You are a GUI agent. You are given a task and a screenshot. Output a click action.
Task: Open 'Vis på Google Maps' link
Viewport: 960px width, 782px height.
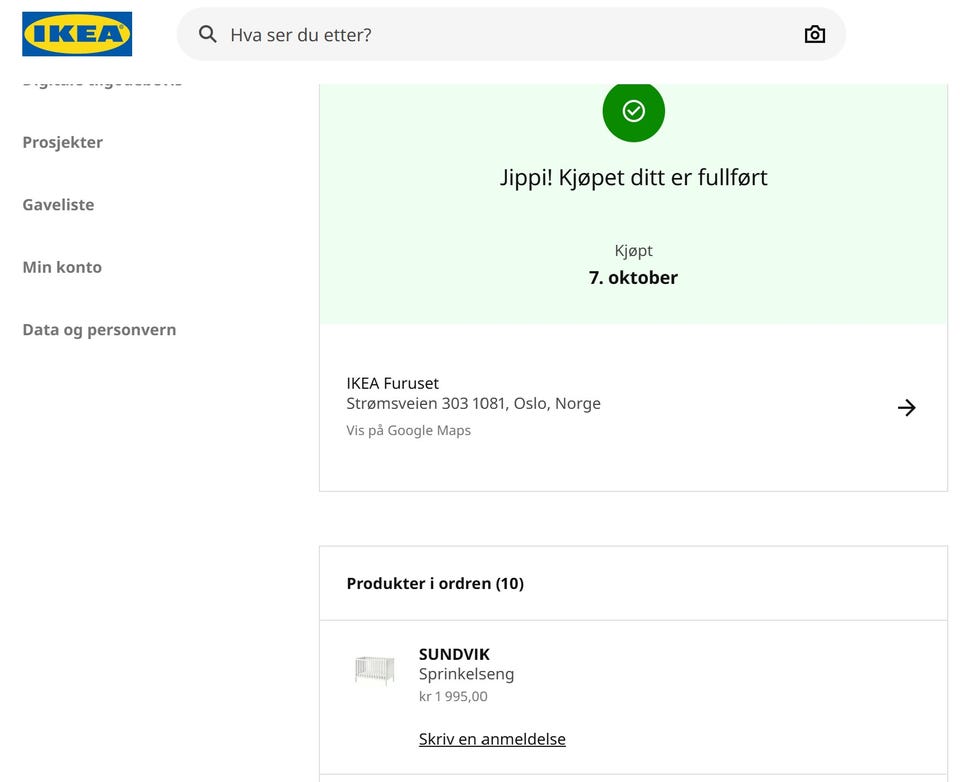pyautogui.click(x=408, y=431)
